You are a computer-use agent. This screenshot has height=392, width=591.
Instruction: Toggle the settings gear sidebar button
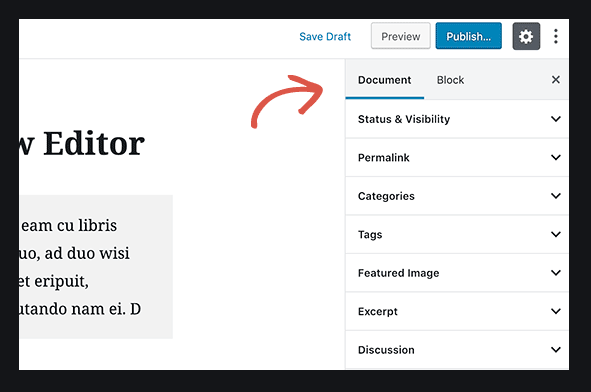click(x=526, y=36)
